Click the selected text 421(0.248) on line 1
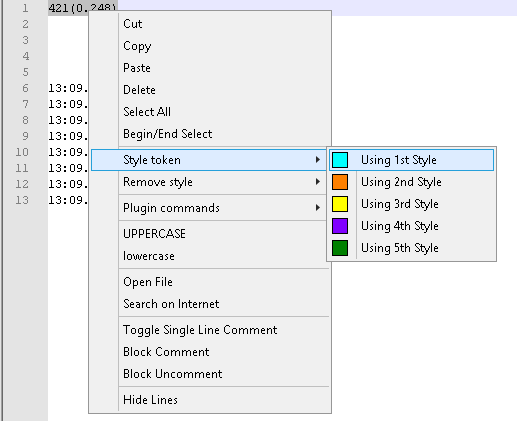This screenshot has height=421, width=517. pyautogui.click(x=82, y=7)
